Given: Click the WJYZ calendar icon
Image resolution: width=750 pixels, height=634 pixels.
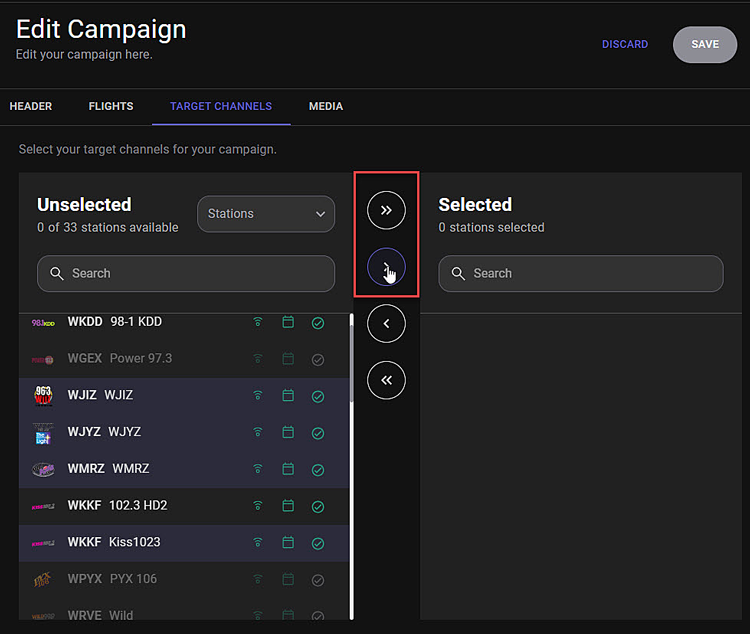Looking at the screenshot, I should (x=288, y=432).
